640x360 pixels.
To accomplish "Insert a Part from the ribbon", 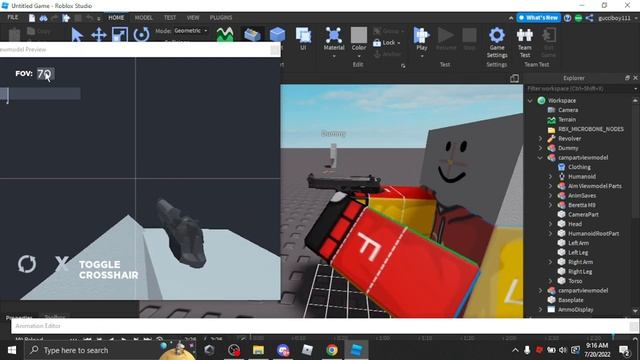I will pos(277,34).
